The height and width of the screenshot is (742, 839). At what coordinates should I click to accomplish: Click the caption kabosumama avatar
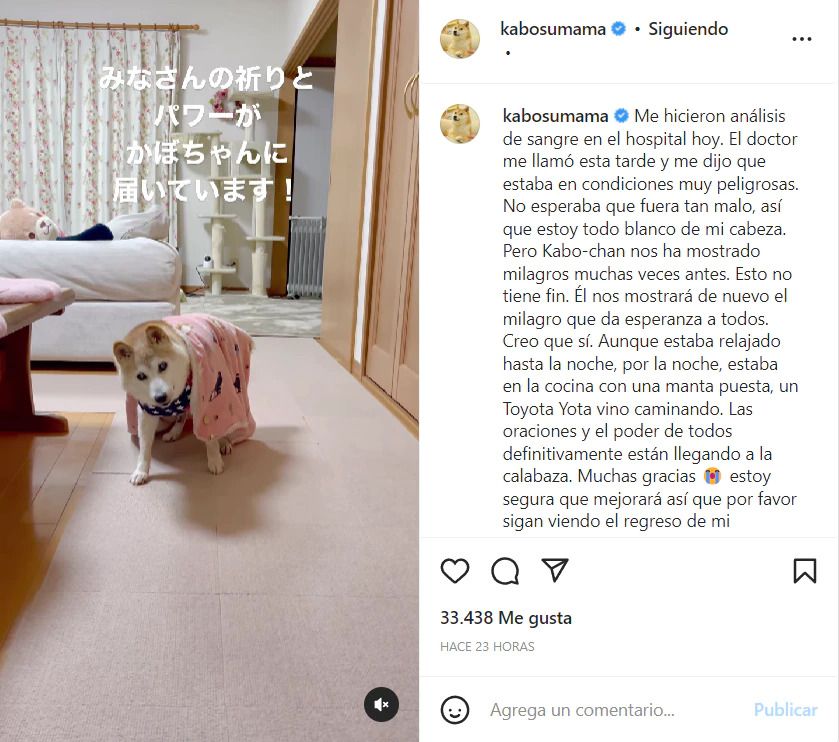click(x=460, y=124)
